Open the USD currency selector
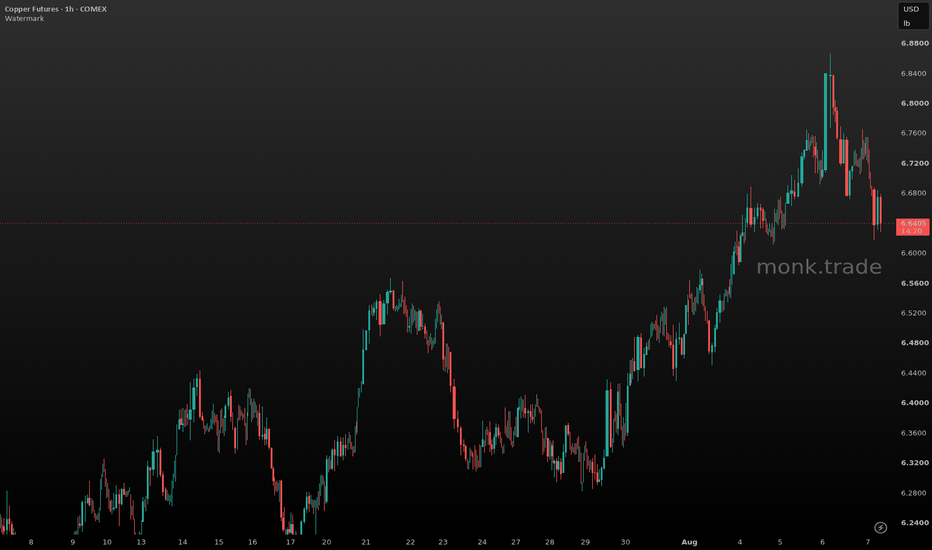 (x=911, y=9)
